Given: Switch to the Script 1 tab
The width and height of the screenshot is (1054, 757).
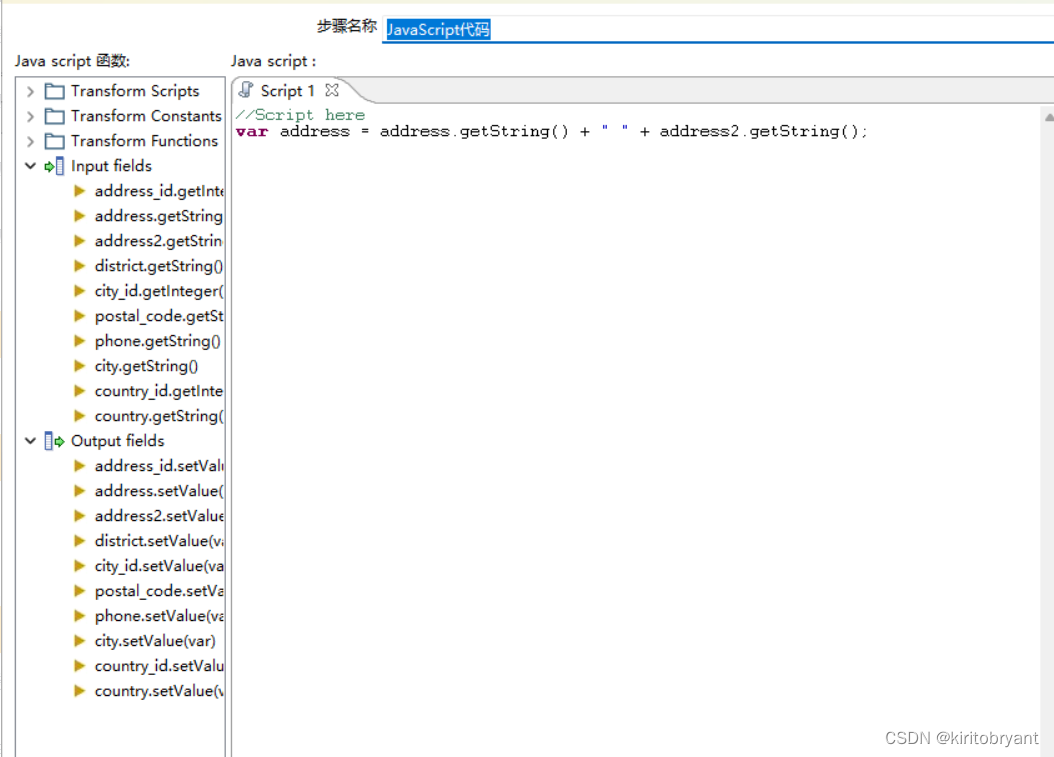Looking at the screenshot, I should (x=288, y=90).
